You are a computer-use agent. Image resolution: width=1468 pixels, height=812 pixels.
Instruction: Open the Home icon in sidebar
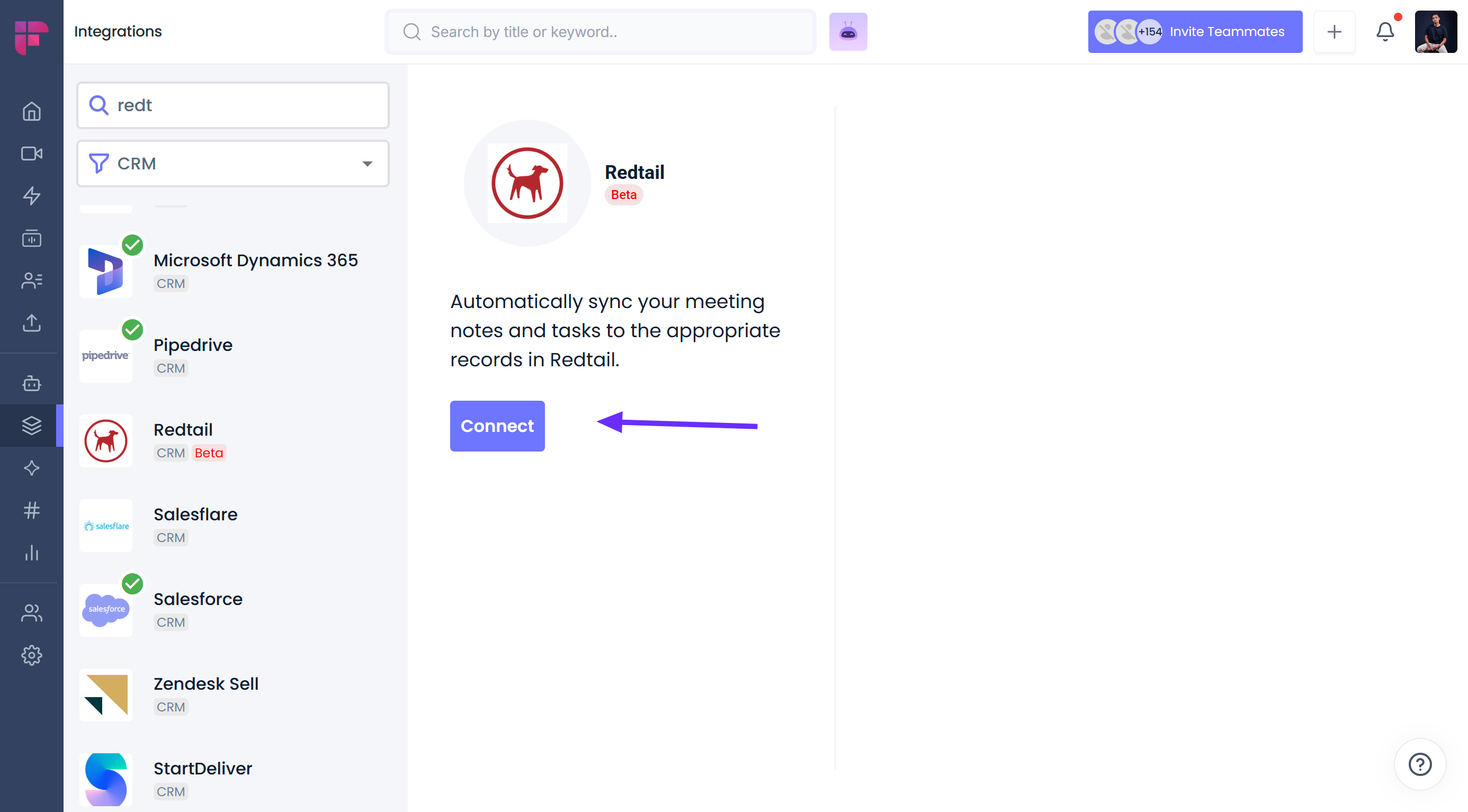click(x=31, y=111)
